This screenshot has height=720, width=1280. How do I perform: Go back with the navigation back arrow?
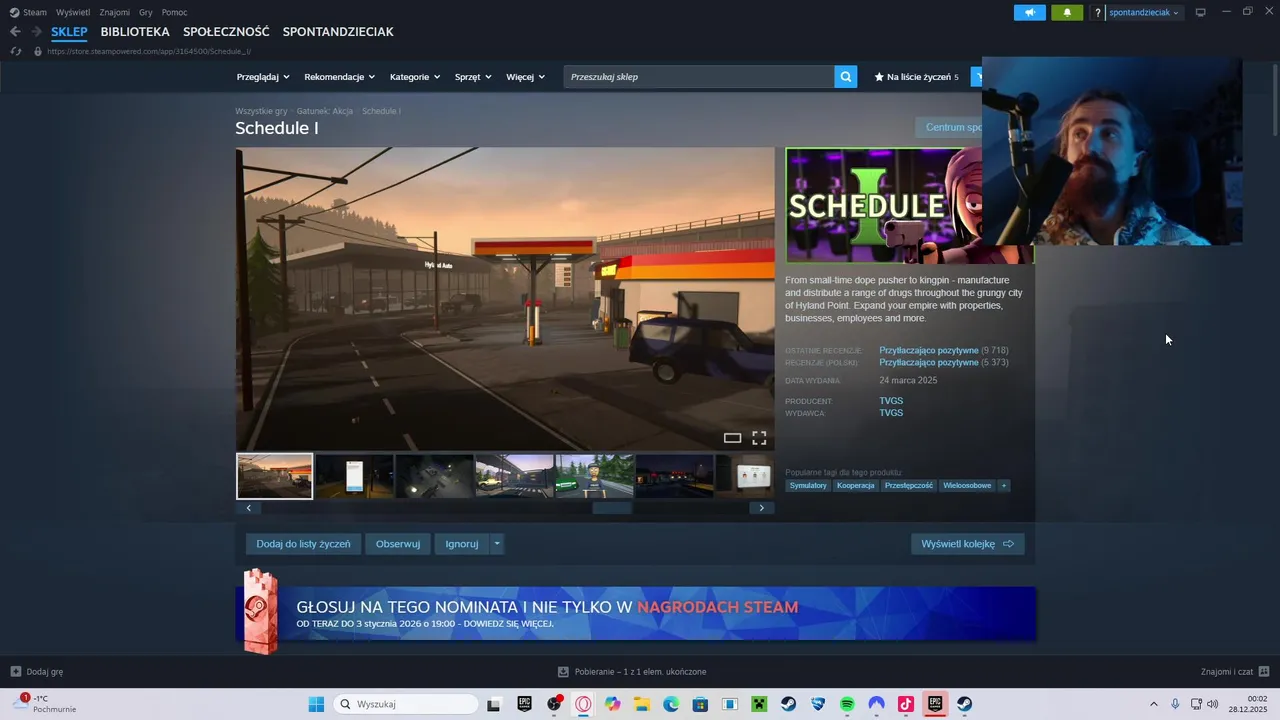[15, 32]
